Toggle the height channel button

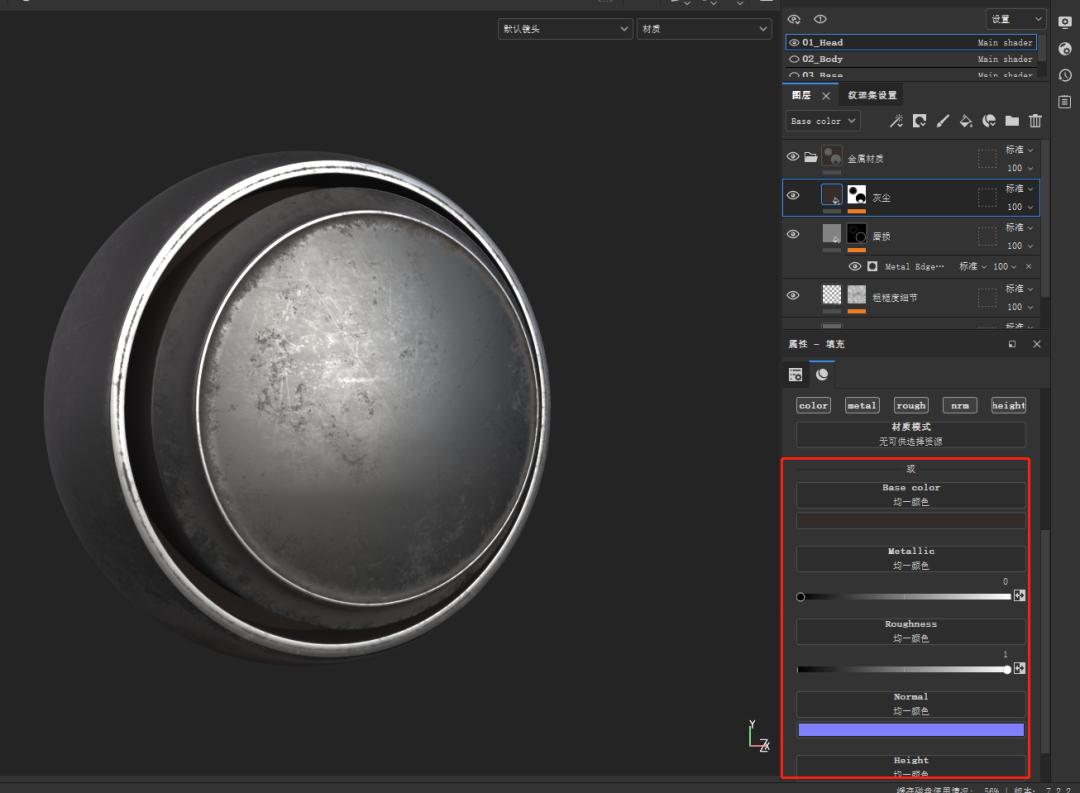[1008, 406]
